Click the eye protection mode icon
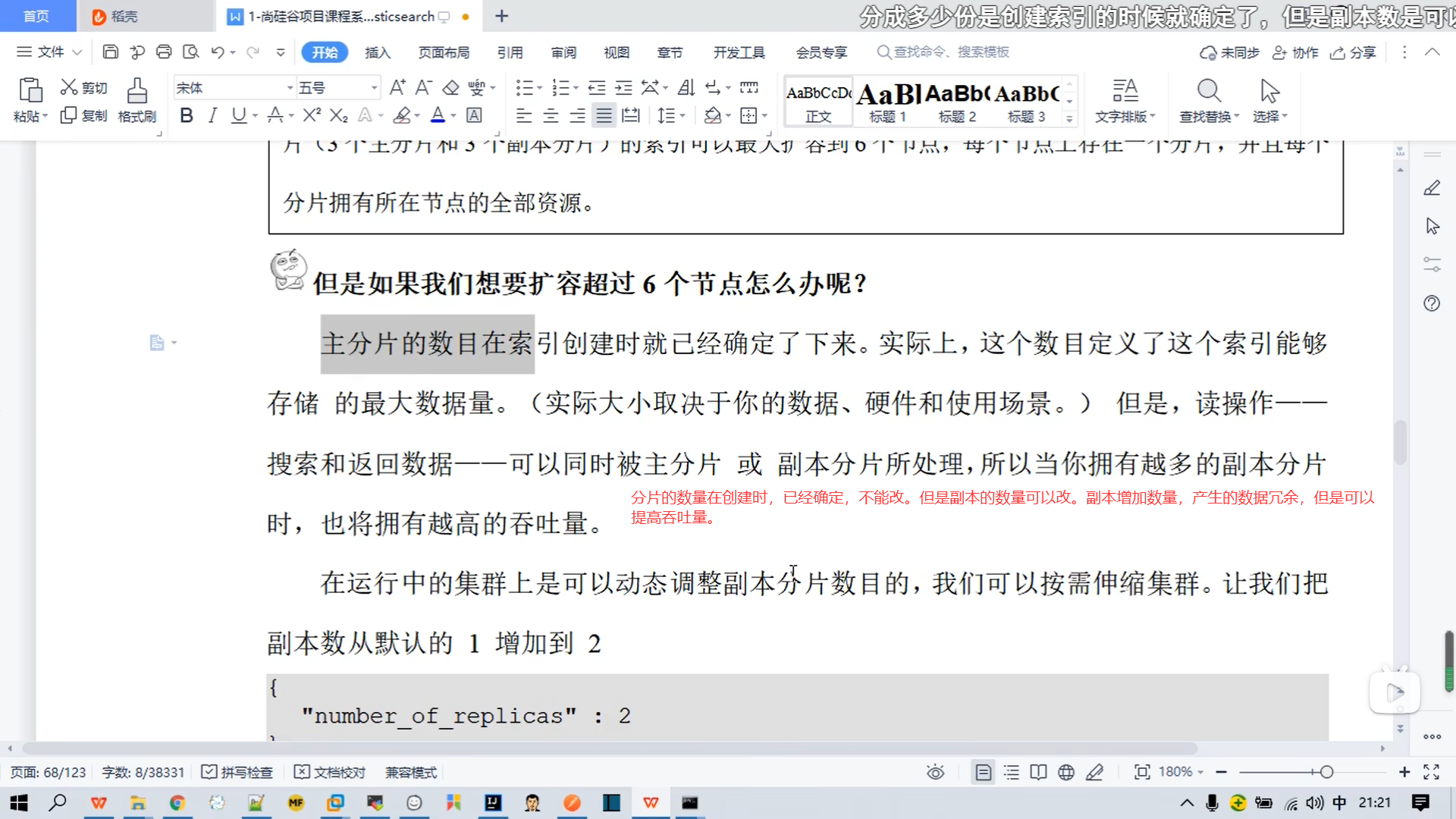 pyautogui.click(x=935, y=772)
